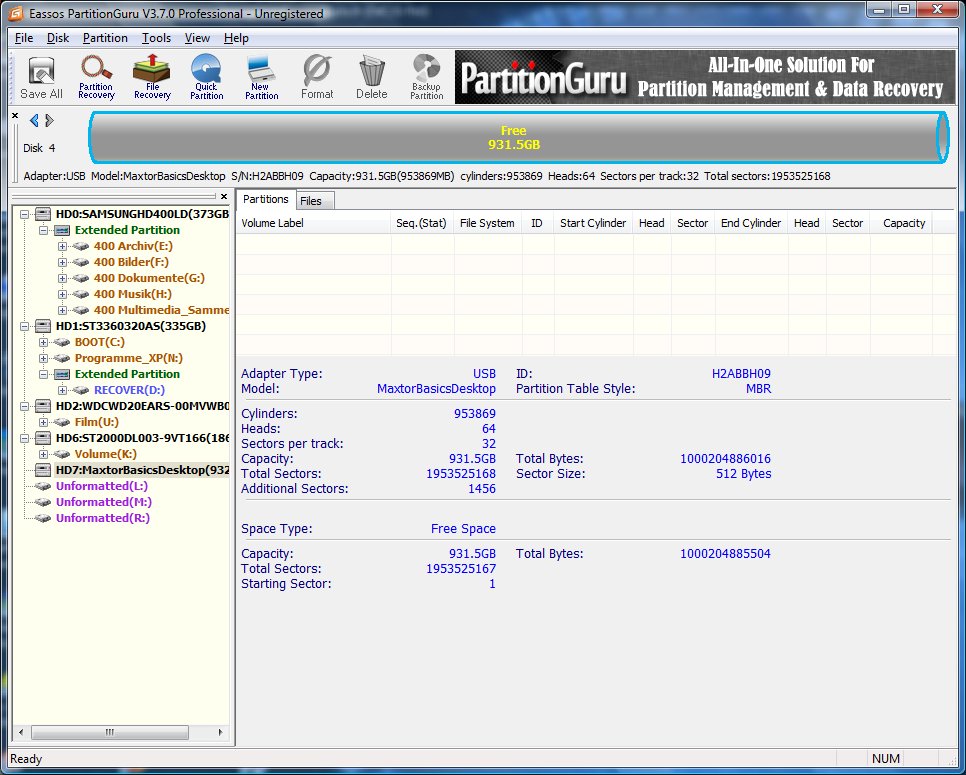Expand the Film(U:) node
966x775 pixels.
[43, 422]
